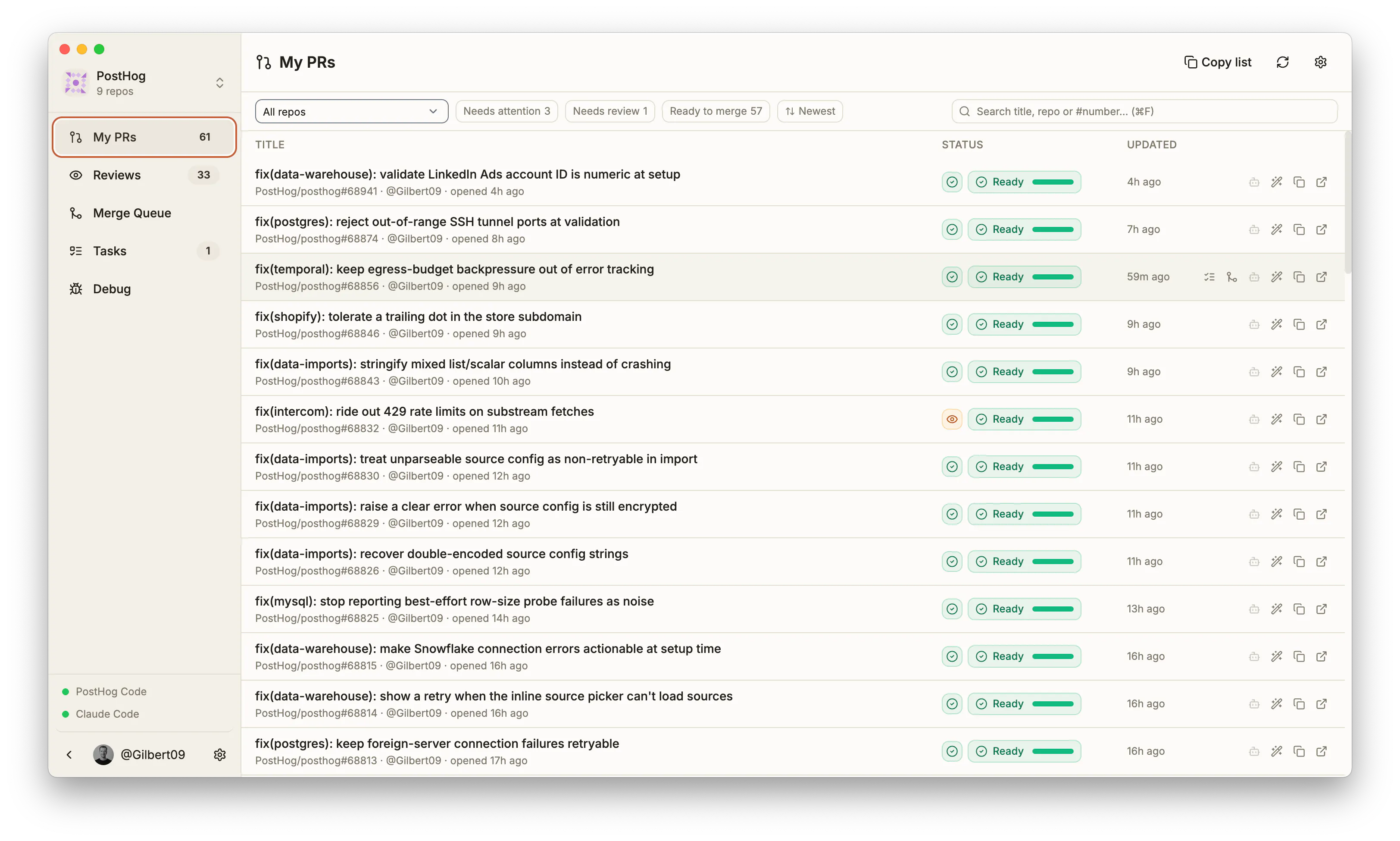Toggle the Needs attention 3 filter
Viewport: 1400px width, 841px height.
pos(506,111)
